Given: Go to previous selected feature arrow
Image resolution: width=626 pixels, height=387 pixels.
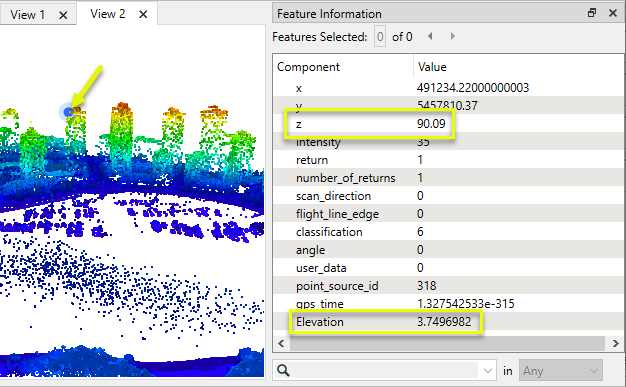Looking at the screenshot, I should 430,36.
